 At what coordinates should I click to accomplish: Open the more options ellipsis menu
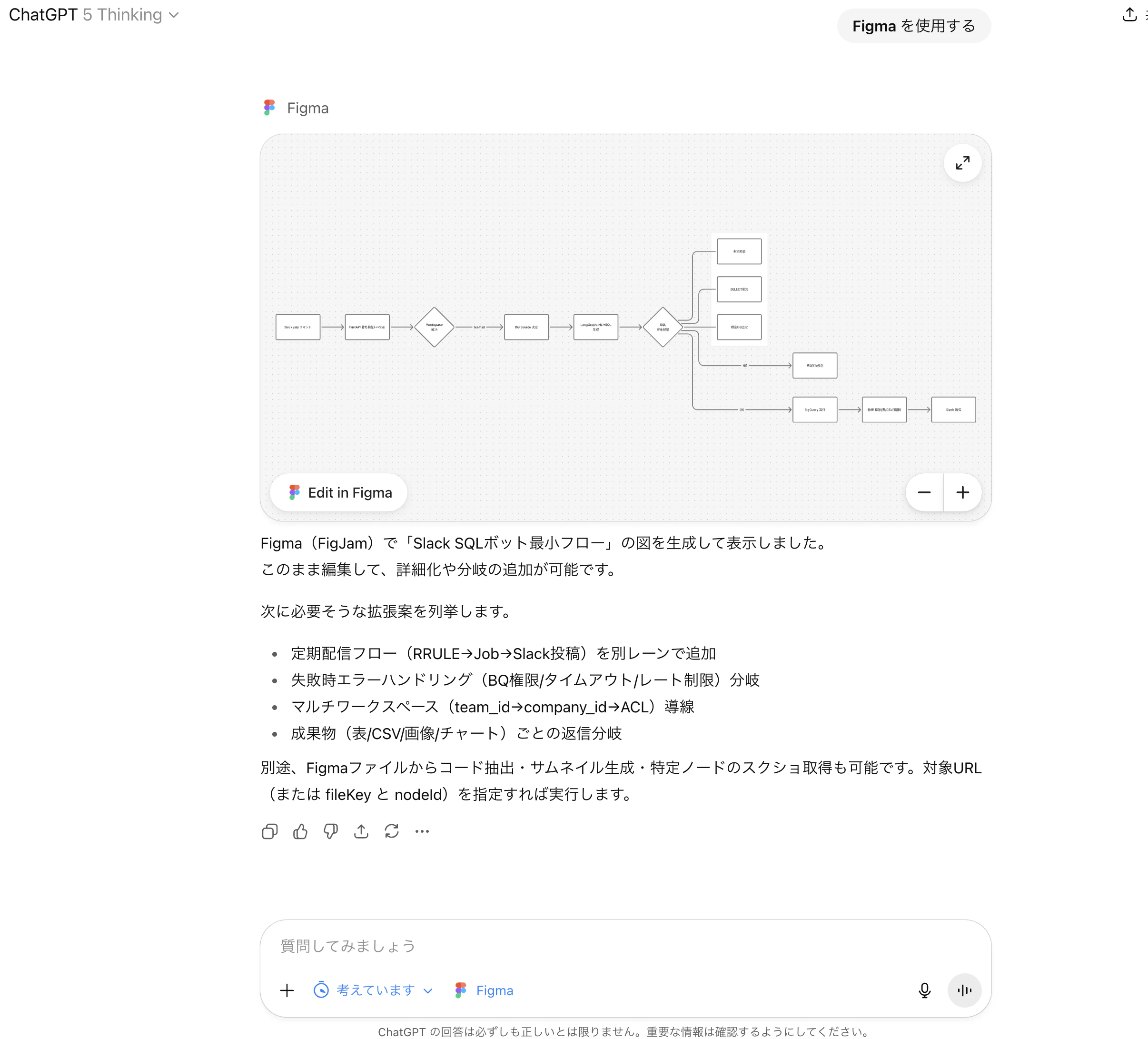(x=422, y=832)
